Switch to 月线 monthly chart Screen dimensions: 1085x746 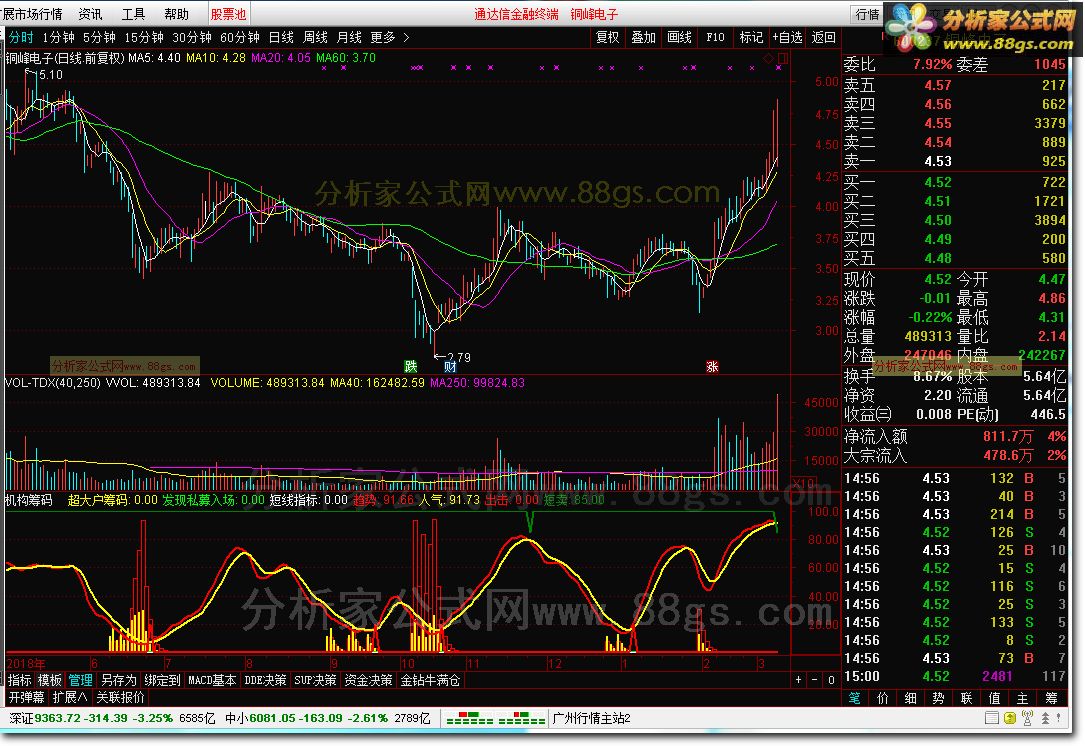tap(349, 37)
